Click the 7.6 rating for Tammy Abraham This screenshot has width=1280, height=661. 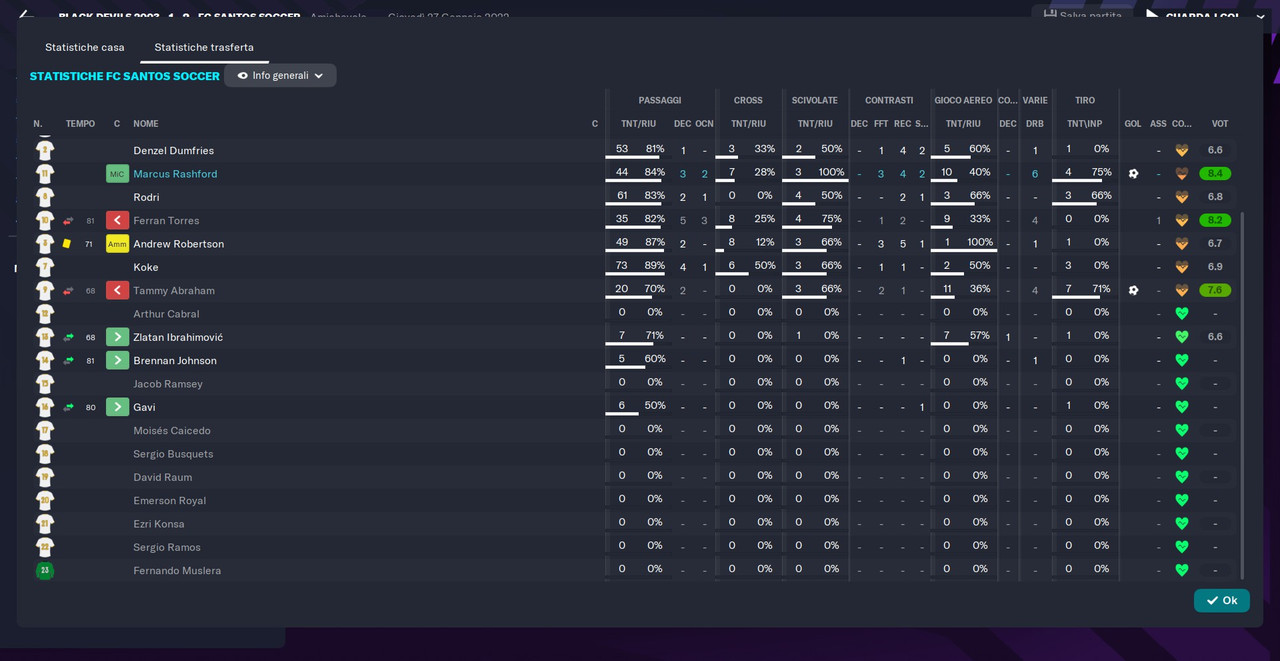point(1215,291)
